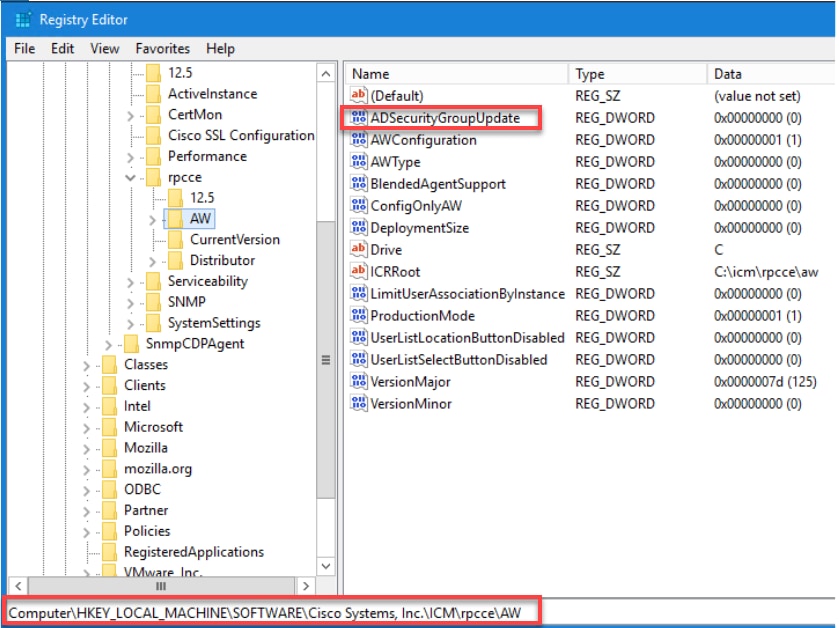Expand the Distributor key arrow
The image size is (839, 628).
coord(152,261)
